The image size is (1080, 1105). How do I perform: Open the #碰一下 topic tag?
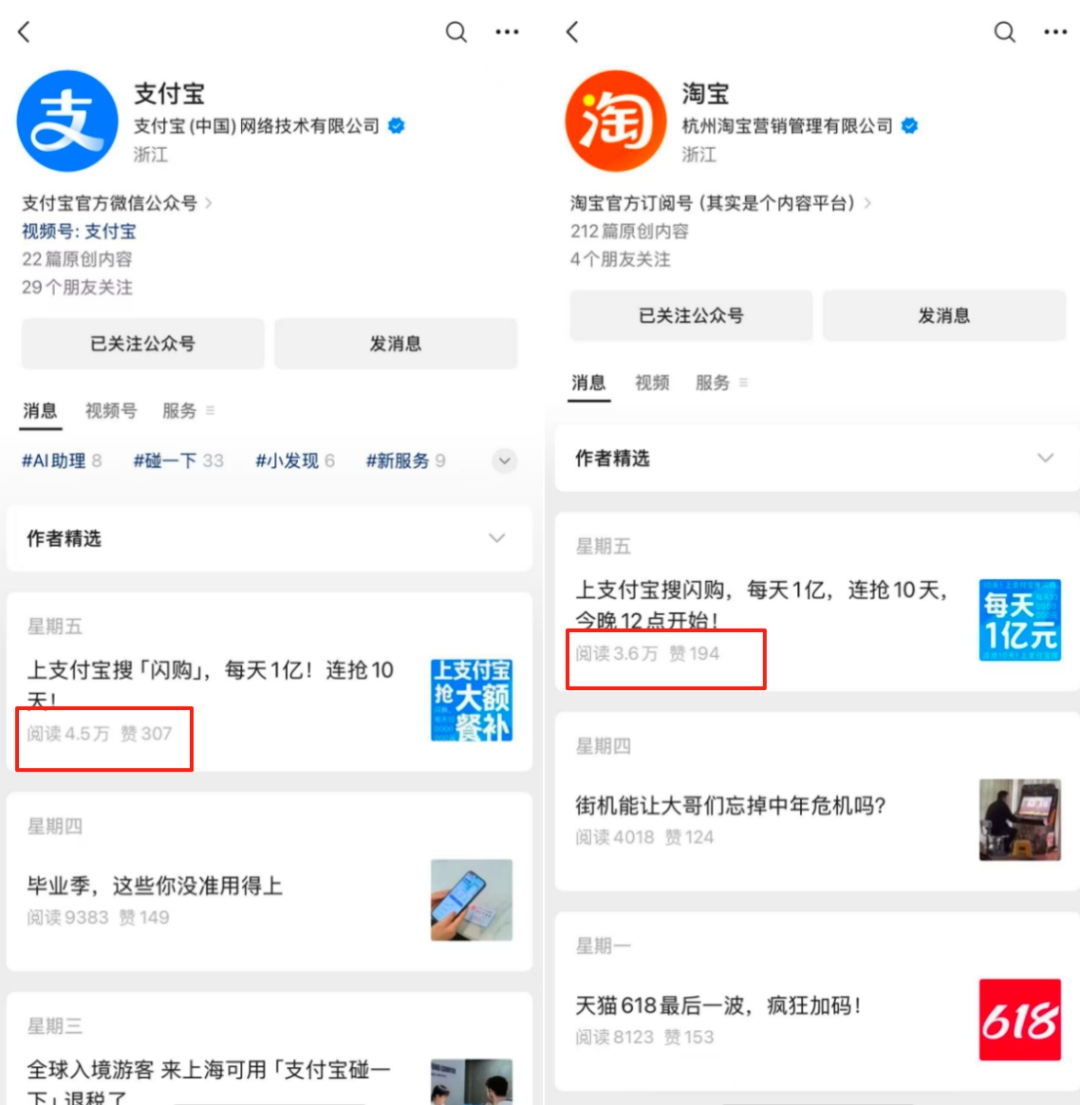pyautogui.click(x=178, y=461)
